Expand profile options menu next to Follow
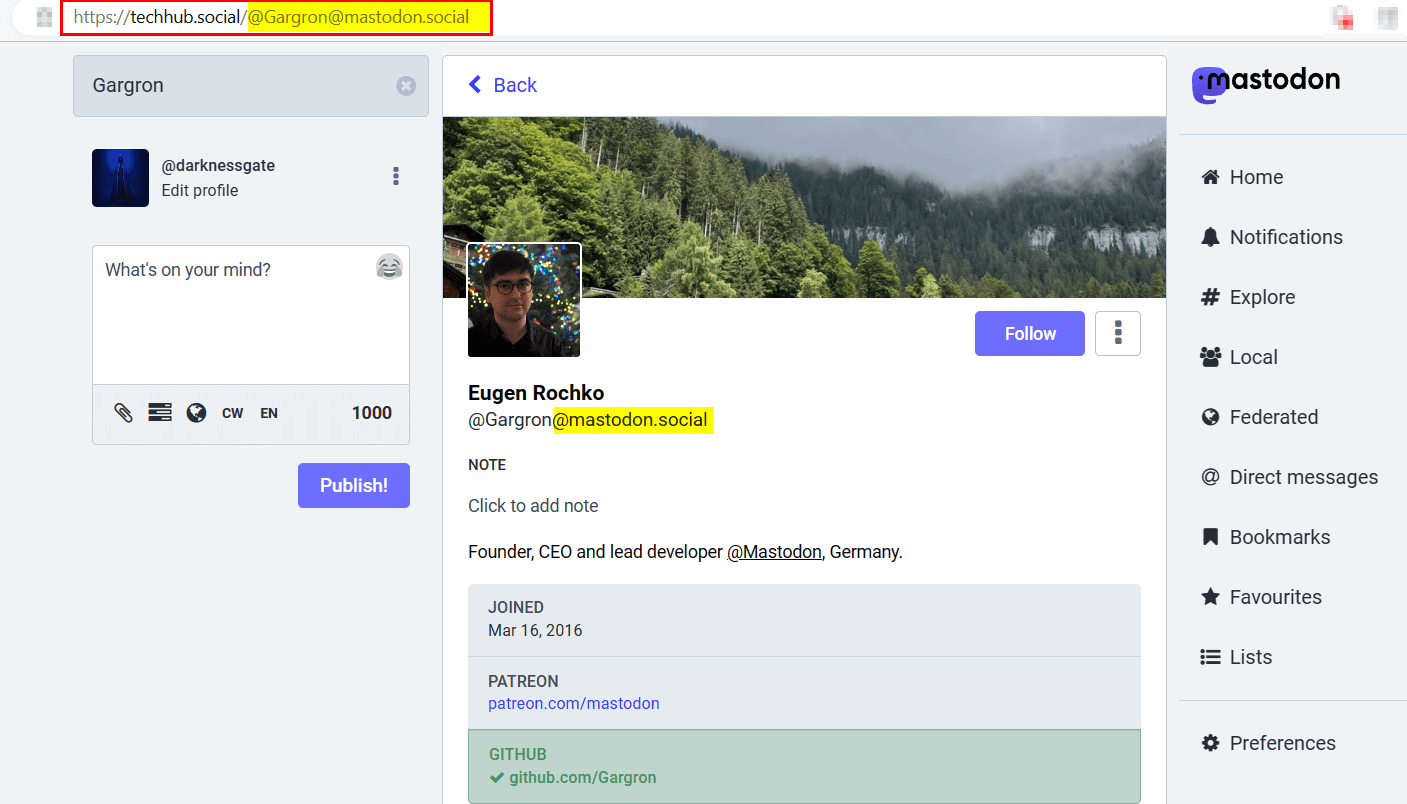The image size is (1407, 804). coord(1118,334)
